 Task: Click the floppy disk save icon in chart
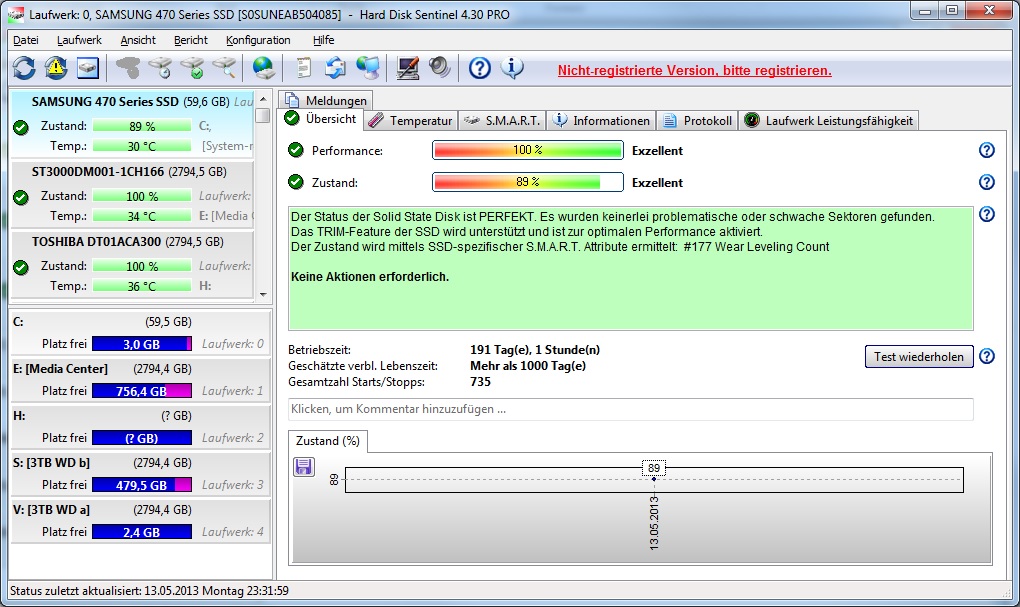pyautogui.click(x=304, y=466)
